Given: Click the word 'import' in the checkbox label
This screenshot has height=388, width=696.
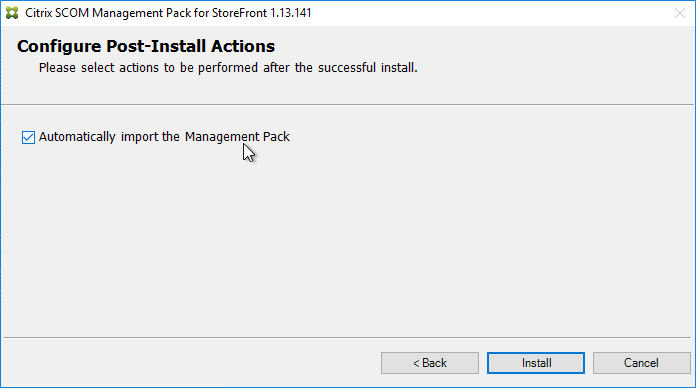Looking at the screenshot, I should point(139,137).
